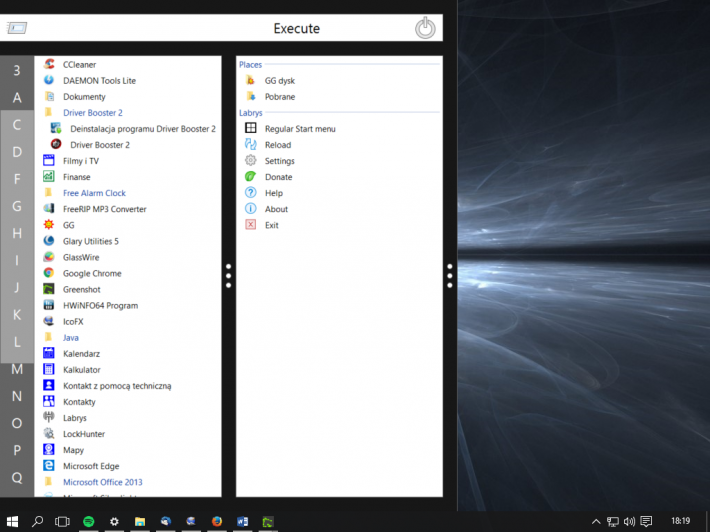This screenshot has width=710, height=532.
Task: Click the three-dot handle between panels
Action: click(229, 276)
